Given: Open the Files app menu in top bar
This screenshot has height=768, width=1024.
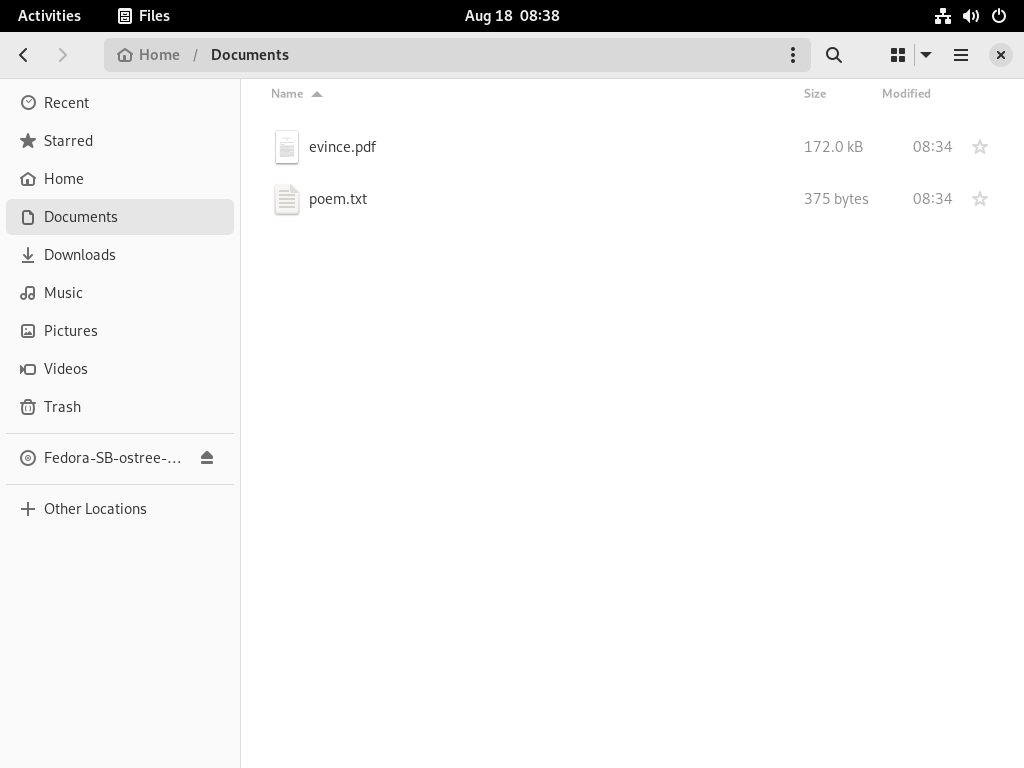Looking at the screenshot, I should 144,16.
